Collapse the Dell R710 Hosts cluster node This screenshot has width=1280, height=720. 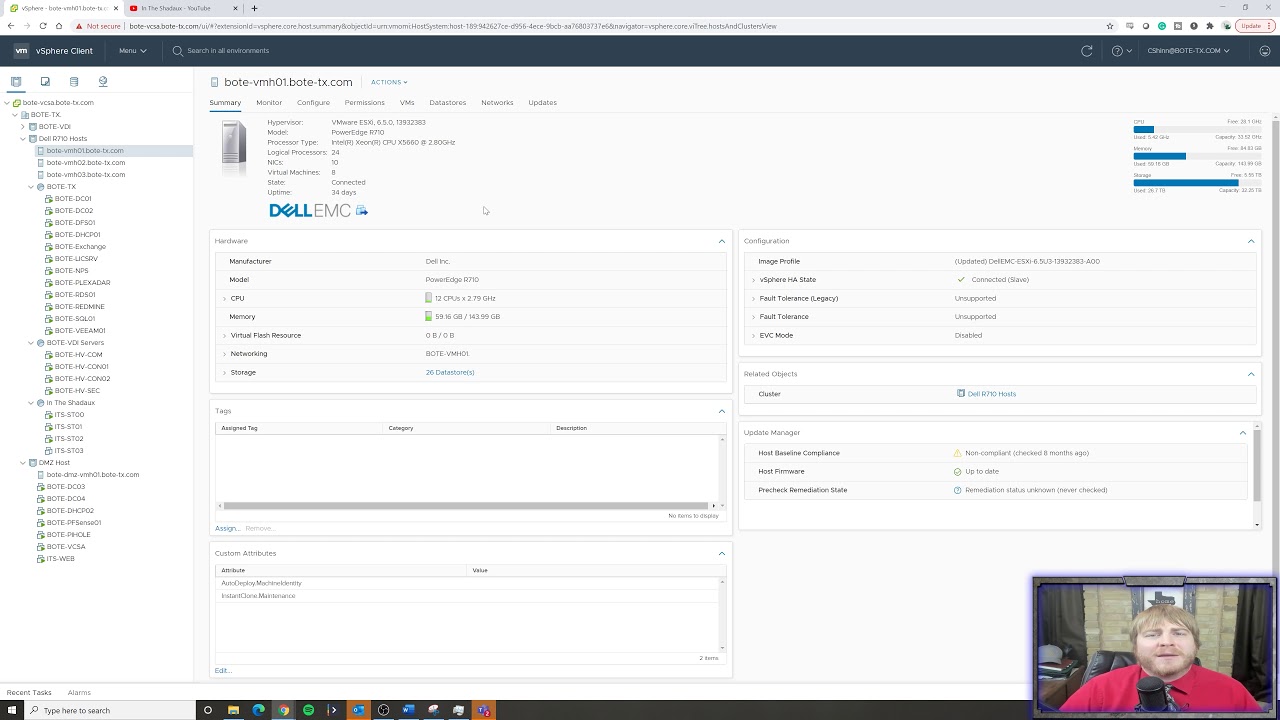click(23, 139)
